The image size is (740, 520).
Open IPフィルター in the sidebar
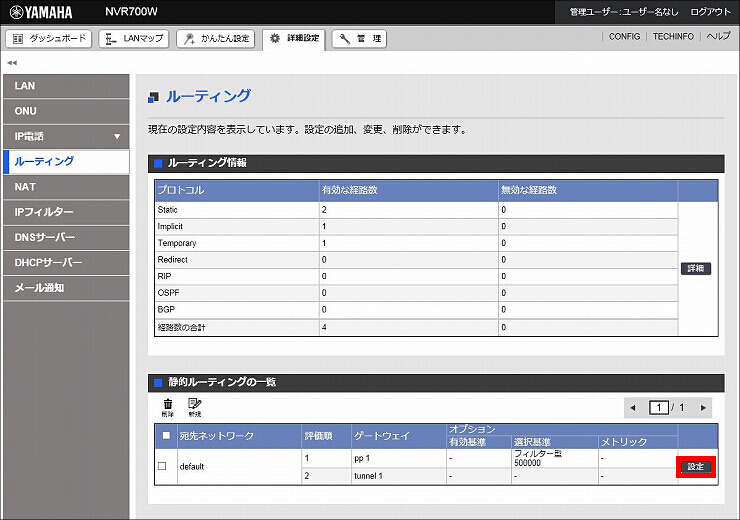(x=66, y=212)
